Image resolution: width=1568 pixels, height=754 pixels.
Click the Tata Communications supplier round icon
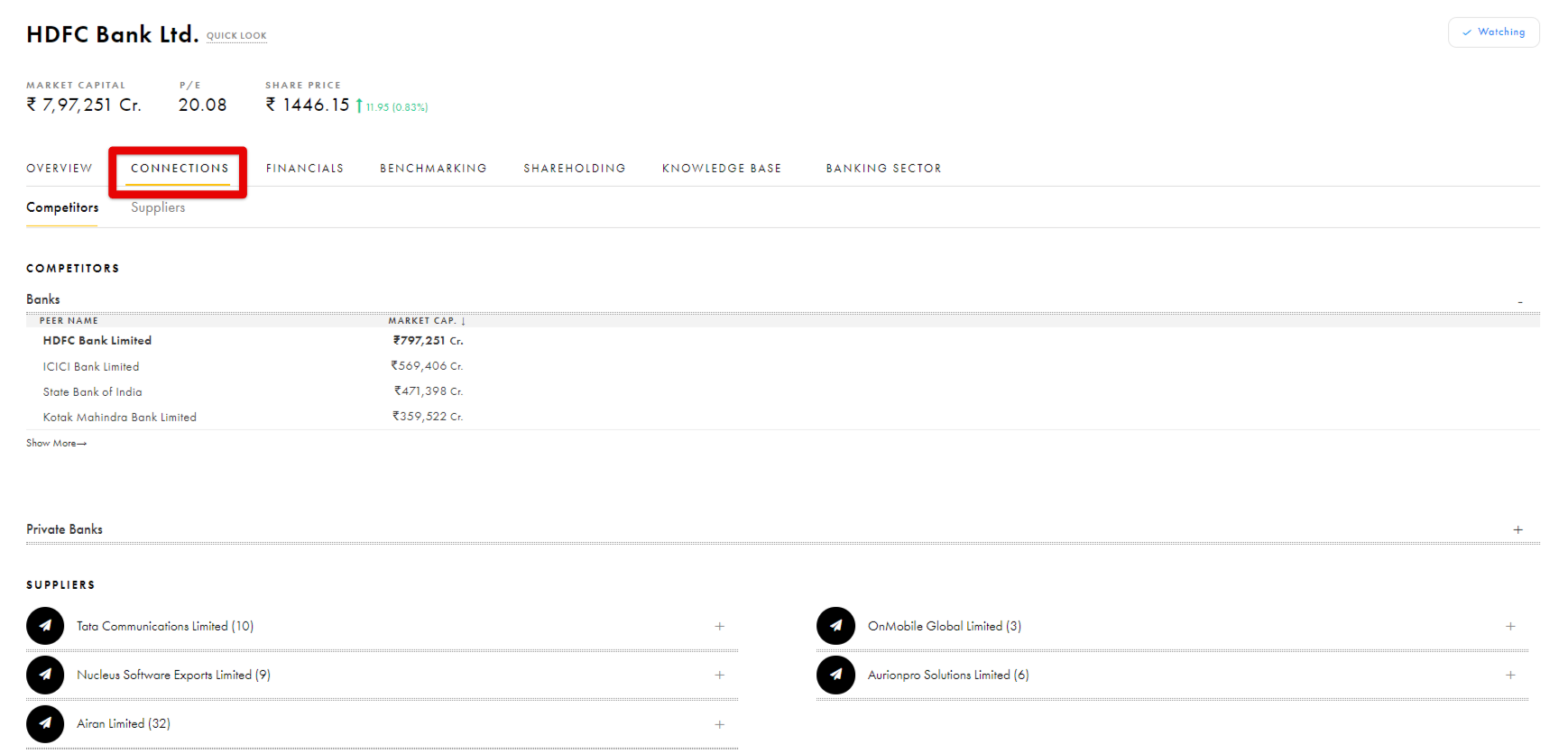pyautogui.click(x=45, y=626)
